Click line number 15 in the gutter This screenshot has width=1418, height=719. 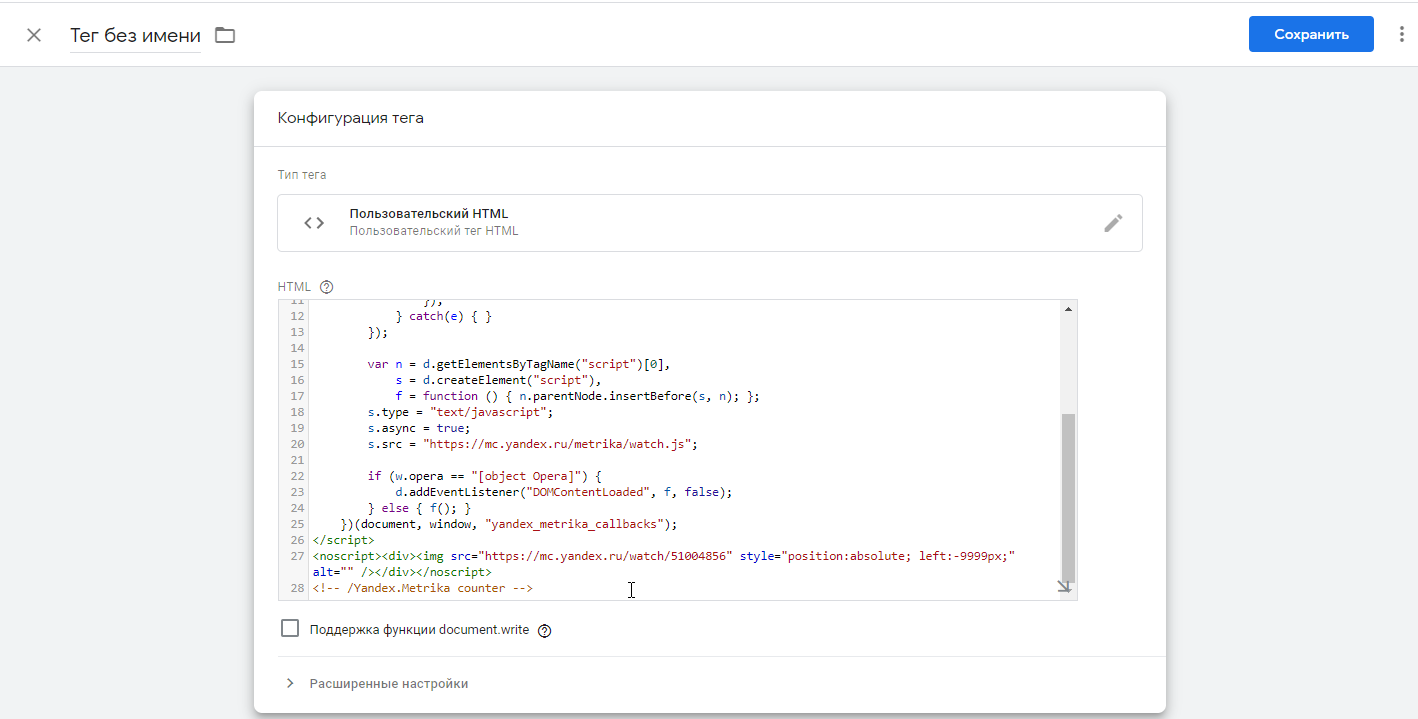tap(297, 364)
